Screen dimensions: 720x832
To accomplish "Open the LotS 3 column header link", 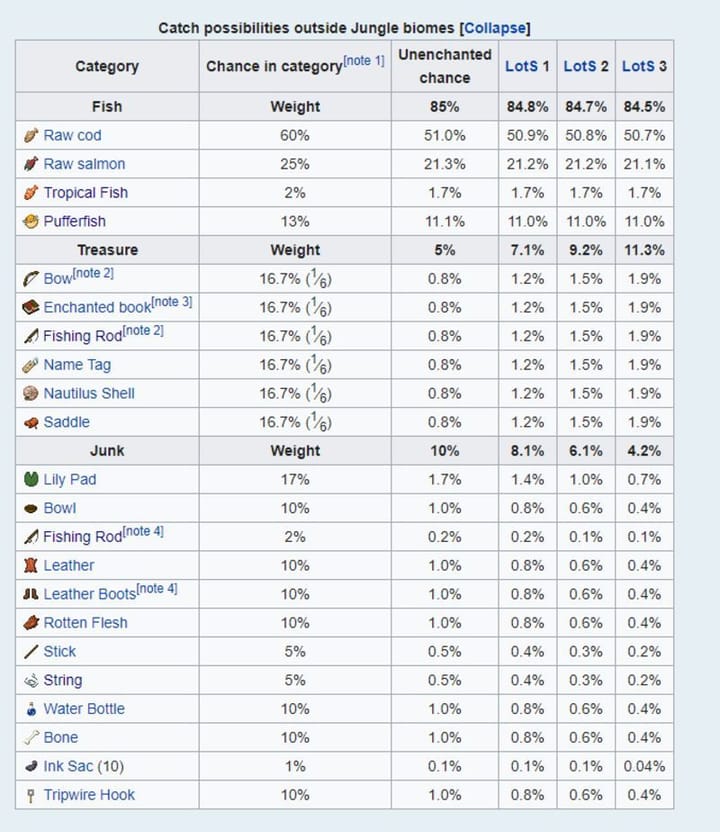I will tap(644, 66).
